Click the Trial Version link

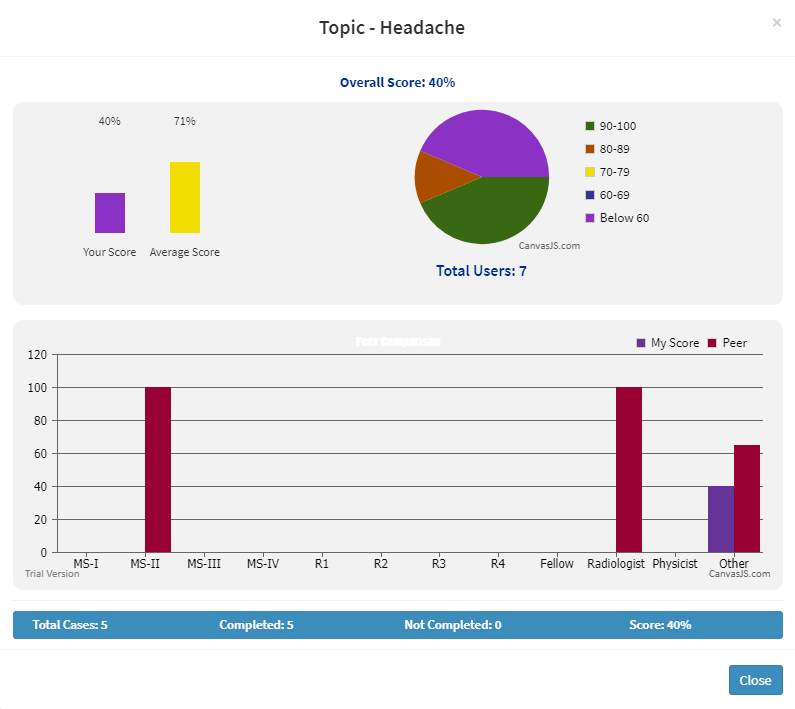(x=52, y=574)
